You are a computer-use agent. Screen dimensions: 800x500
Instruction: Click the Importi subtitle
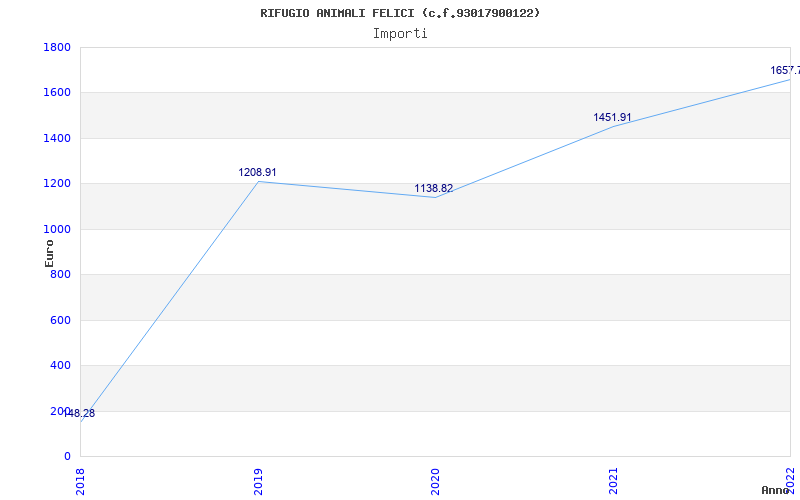[400, 34]
